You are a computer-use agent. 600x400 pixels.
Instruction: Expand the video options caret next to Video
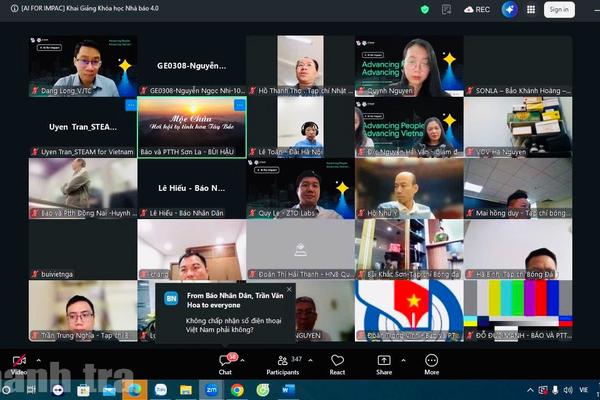tap(39, 361)
